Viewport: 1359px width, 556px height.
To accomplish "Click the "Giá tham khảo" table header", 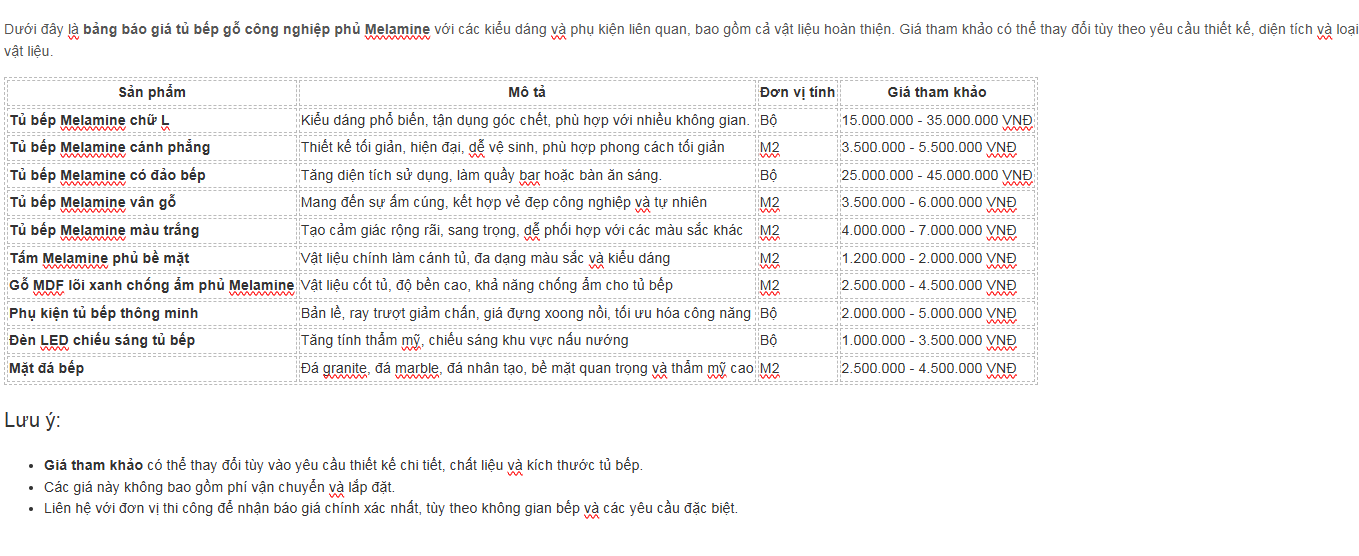I will click(936, 92).
